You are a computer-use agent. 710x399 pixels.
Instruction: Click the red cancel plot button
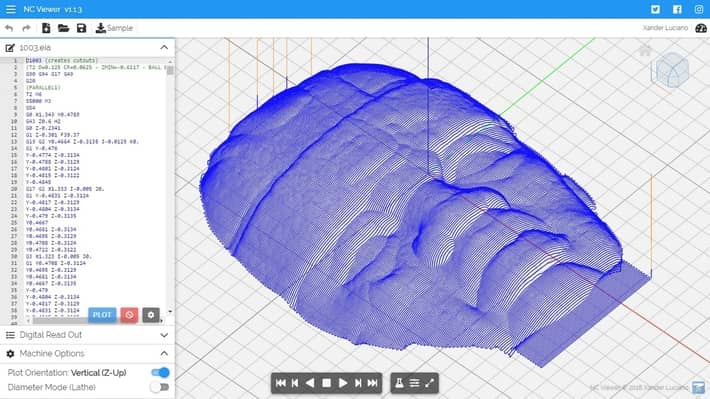point(129,315)
